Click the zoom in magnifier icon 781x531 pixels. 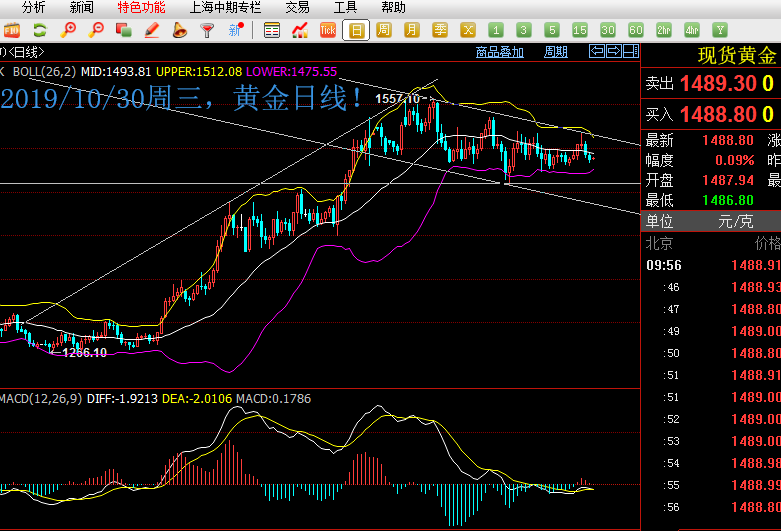click(68, 30)
